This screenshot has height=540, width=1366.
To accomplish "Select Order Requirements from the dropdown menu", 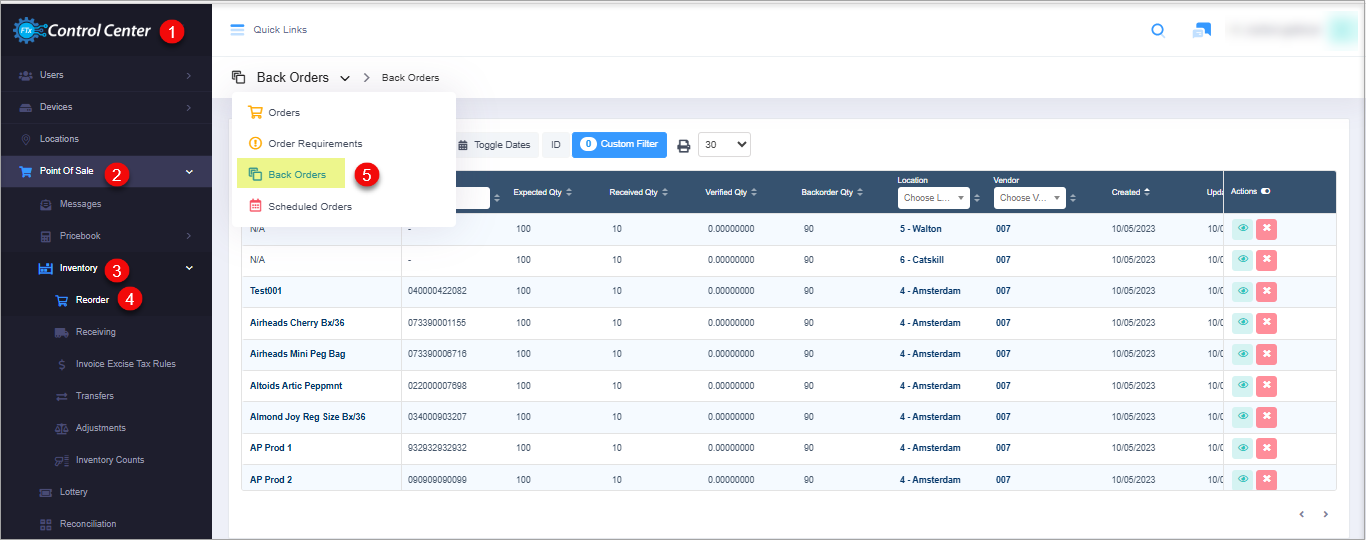I will pyautogui.click(x=314, y=144).
